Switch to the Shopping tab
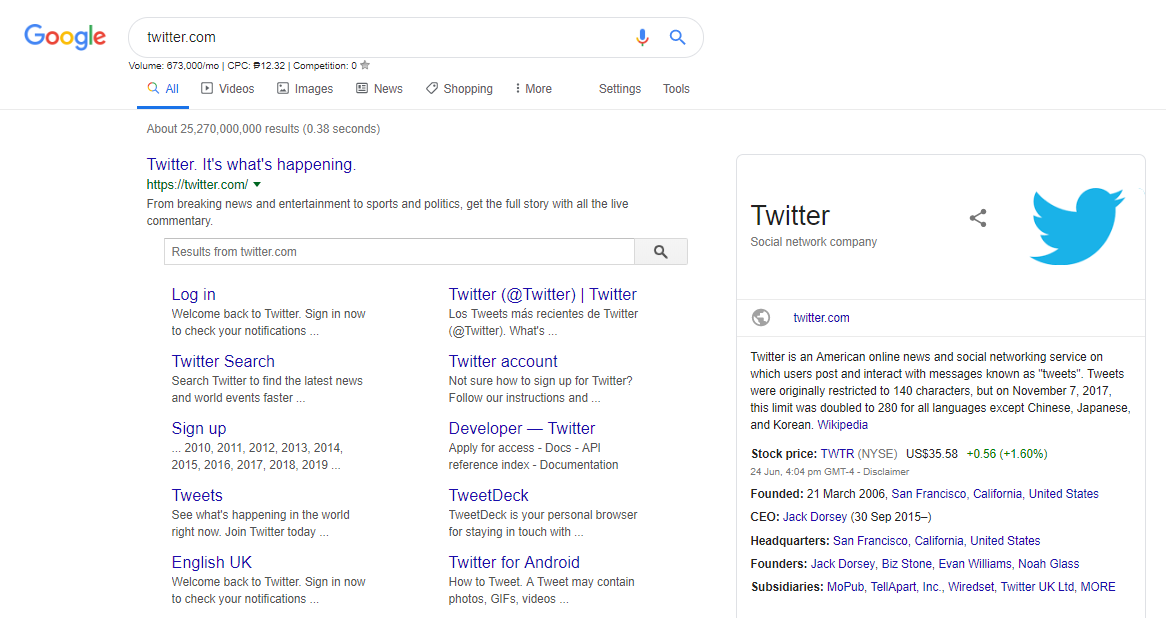 [x=459, y=88]
